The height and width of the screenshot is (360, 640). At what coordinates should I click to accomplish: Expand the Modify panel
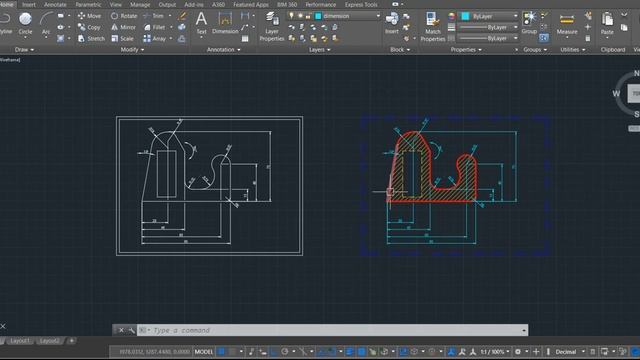coord(132,49)
